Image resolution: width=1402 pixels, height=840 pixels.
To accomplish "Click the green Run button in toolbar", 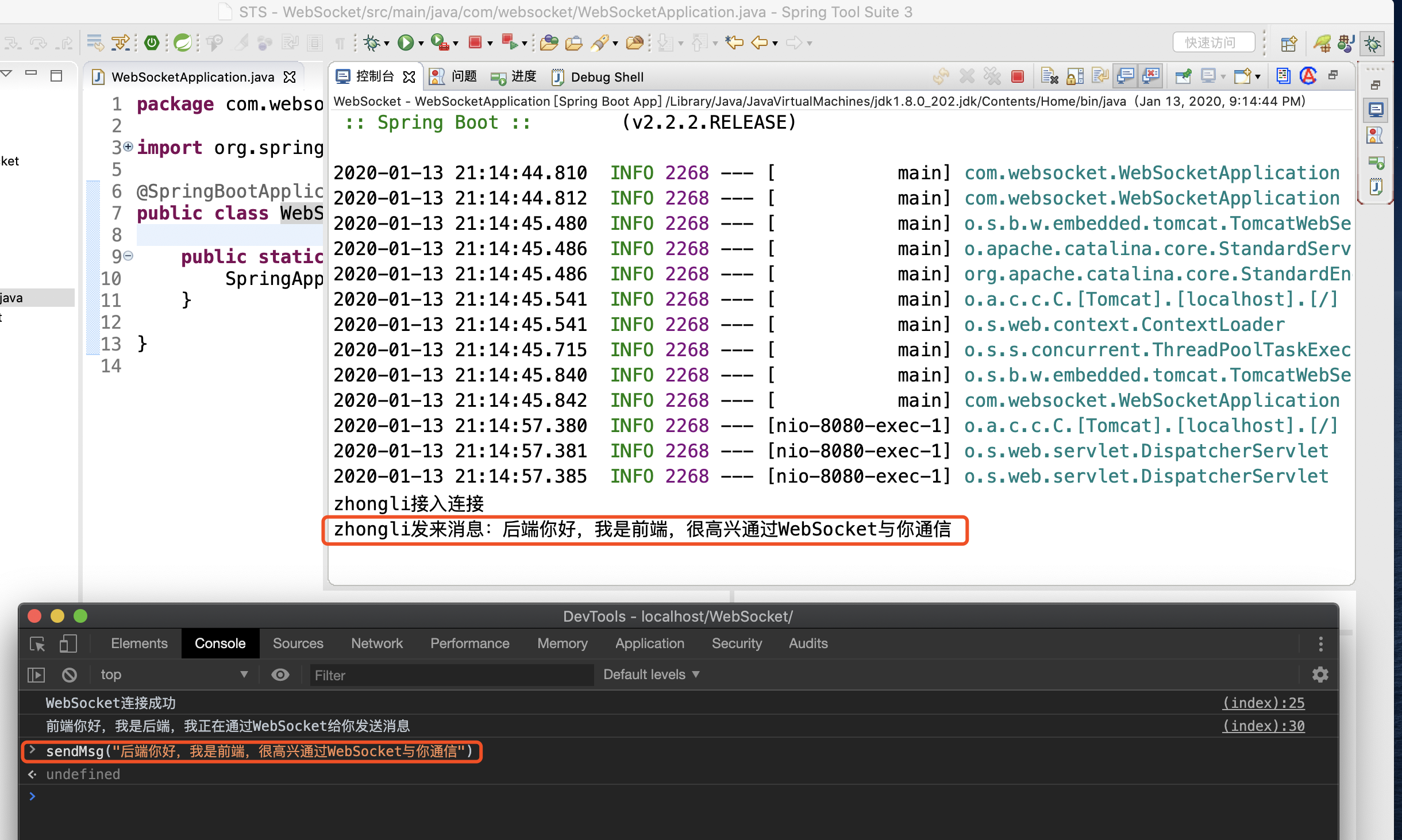I will click(x=406, y=43).
